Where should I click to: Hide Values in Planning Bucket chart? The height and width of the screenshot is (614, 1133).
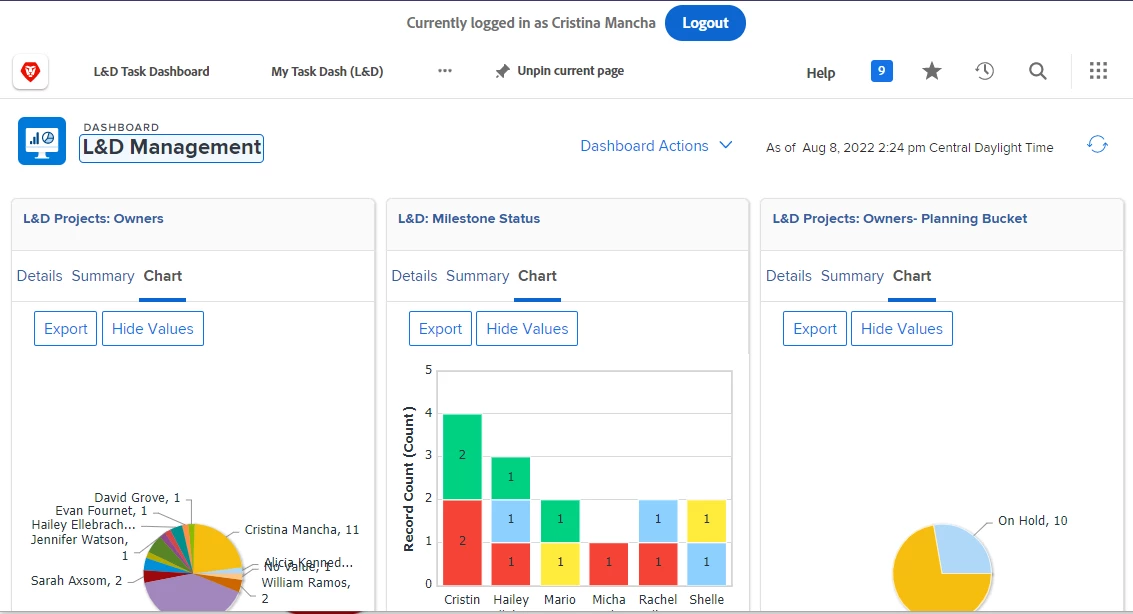pos(902,329)
